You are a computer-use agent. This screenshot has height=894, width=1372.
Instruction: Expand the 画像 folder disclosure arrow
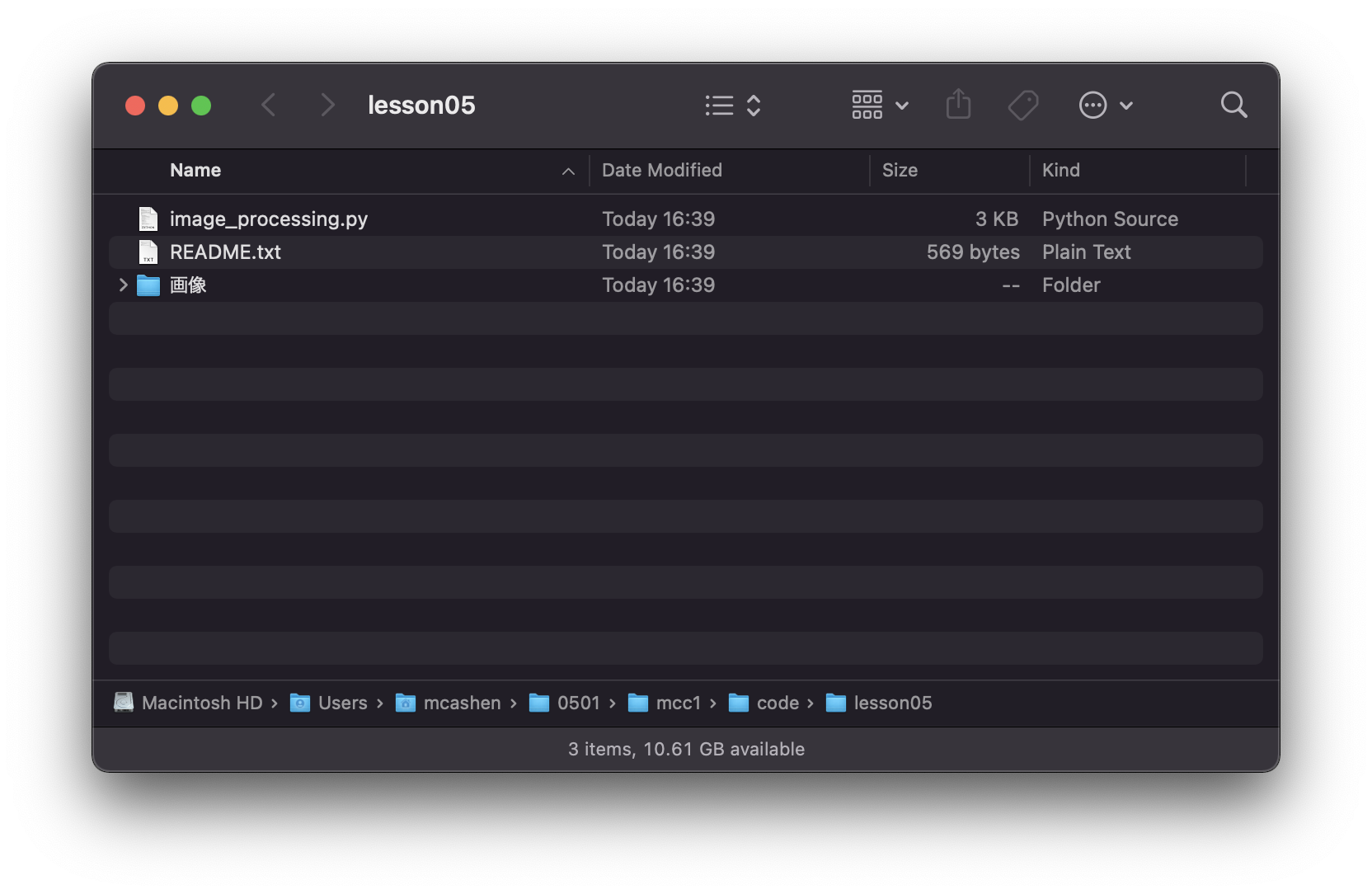tap(123, 285)
